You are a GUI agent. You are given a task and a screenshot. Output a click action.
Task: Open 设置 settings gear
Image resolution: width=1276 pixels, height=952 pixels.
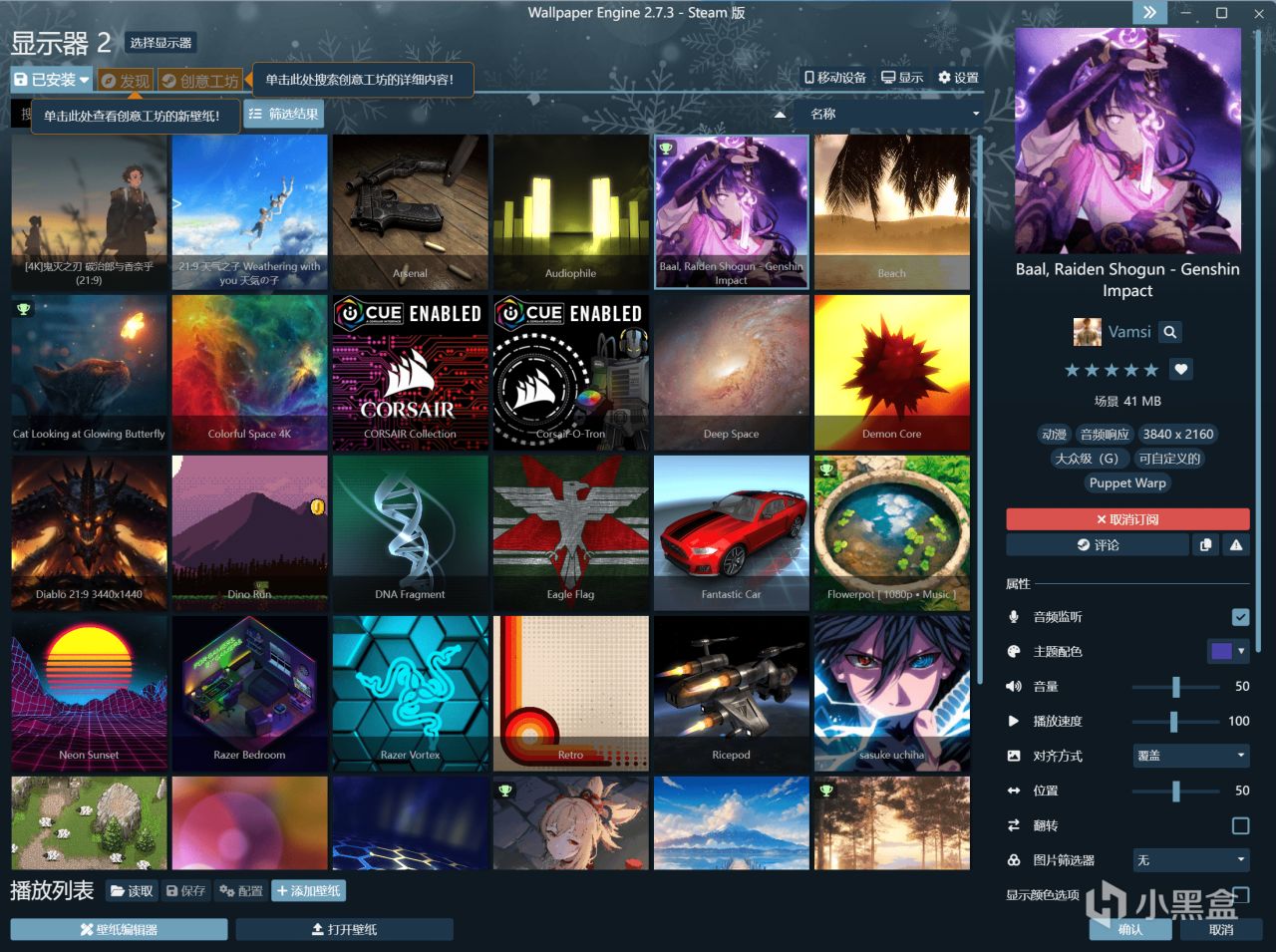(958, 78)
